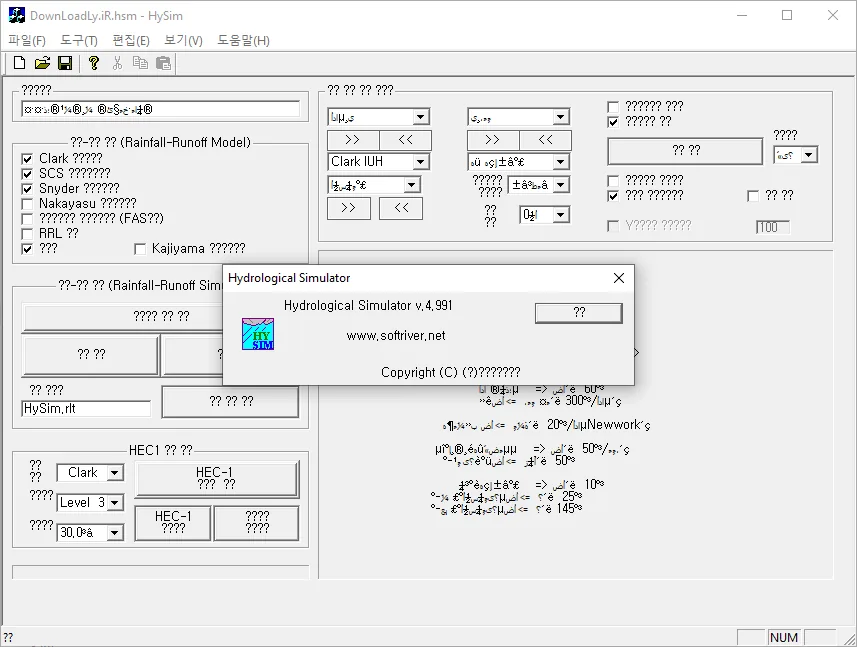Open the Level 3 dropdown
The width and height of the screenshot is (857, 647).
[x=115, y=503]
